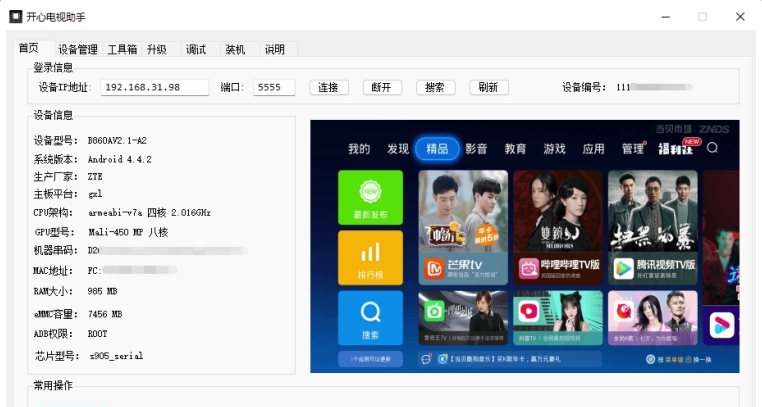Click the green 最新发布 tile in preview
Image resolution: width=762 pixels, height=407 pixels.
pyautogui.click(x=370, y=198)
